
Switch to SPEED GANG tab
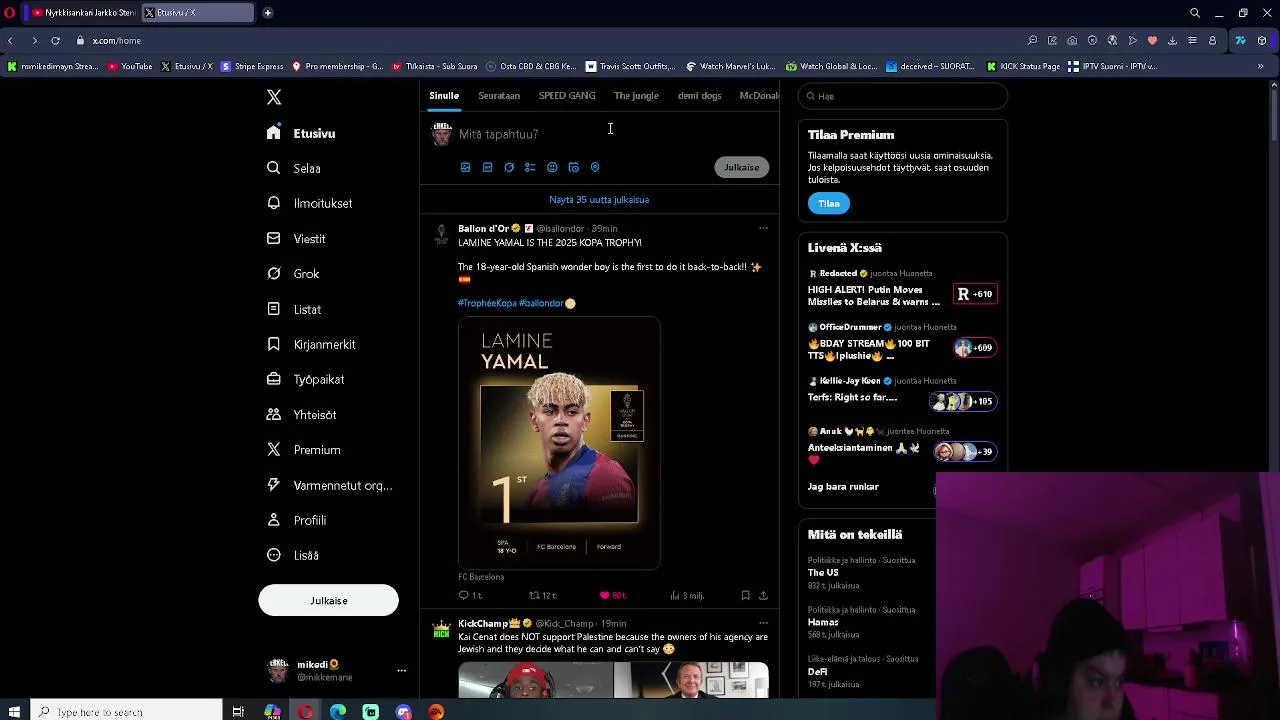(567, 96)
